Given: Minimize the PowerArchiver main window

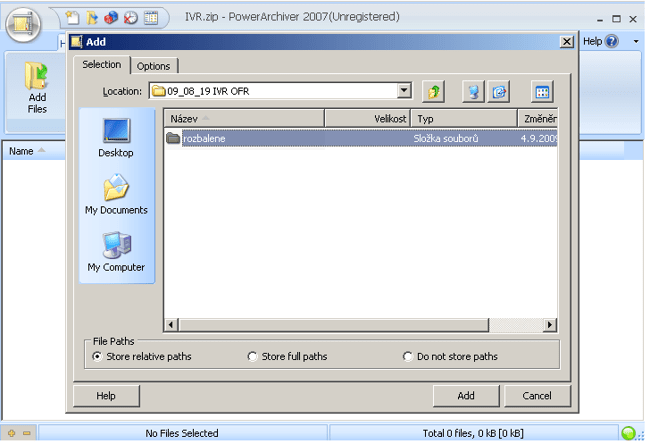Looking at the screenshot, I should (x=600, y=19).
